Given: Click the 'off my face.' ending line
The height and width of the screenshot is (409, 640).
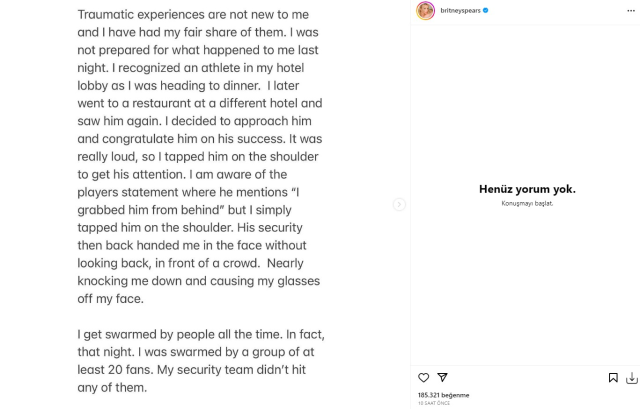Looking at the screenshot, I should click(x=111, y=299).
